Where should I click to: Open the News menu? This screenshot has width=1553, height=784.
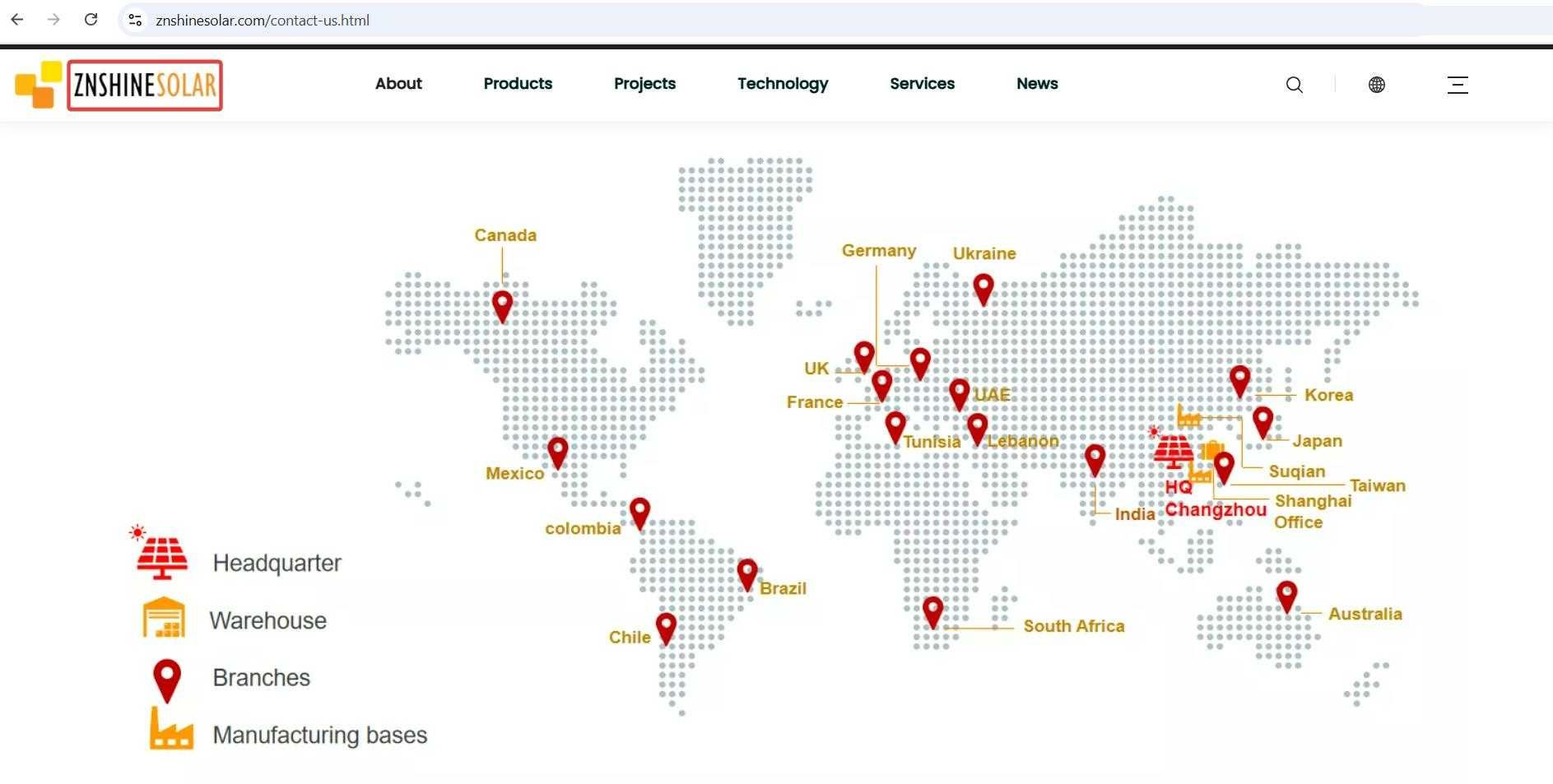1037,84
